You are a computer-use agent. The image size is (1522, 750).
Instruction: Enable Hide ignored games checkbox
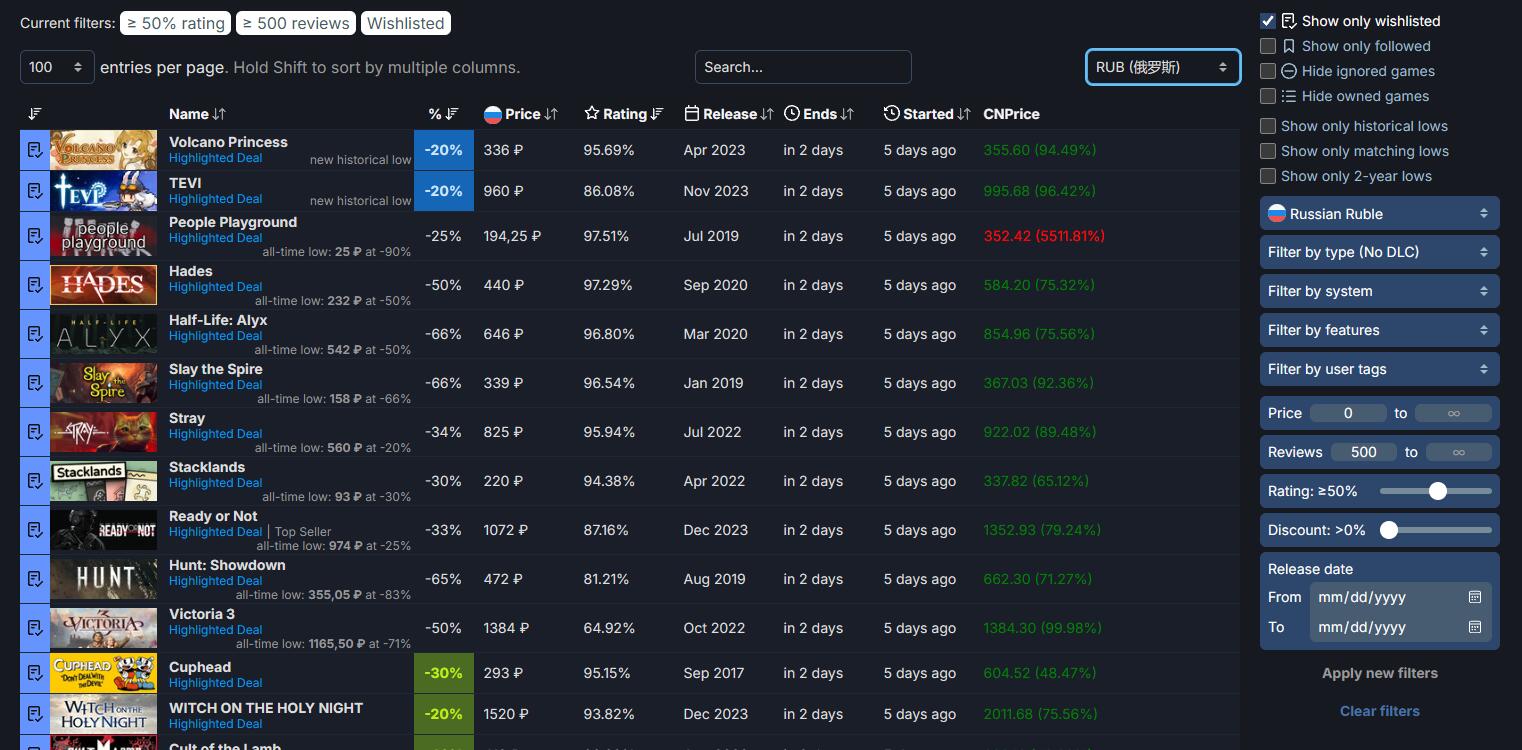(x=1268, y=71)
